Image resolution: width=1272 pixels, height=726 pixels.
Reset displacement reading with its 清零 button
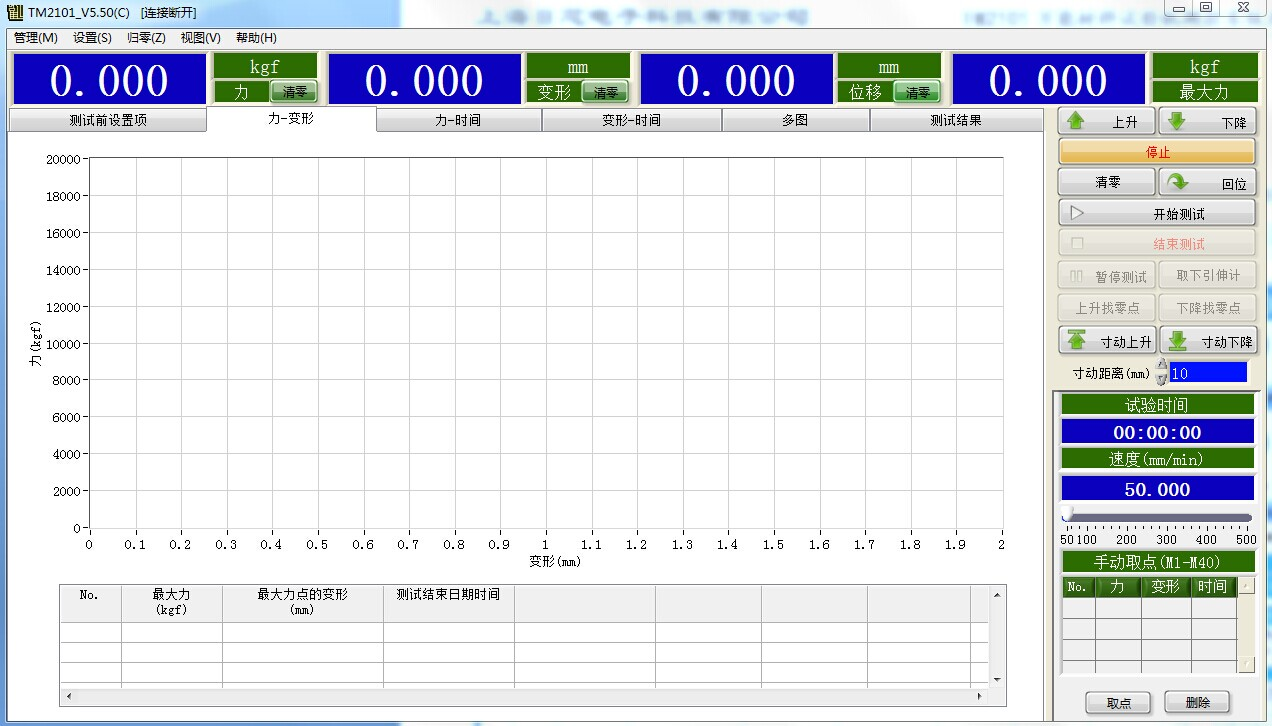click(917, 92)
